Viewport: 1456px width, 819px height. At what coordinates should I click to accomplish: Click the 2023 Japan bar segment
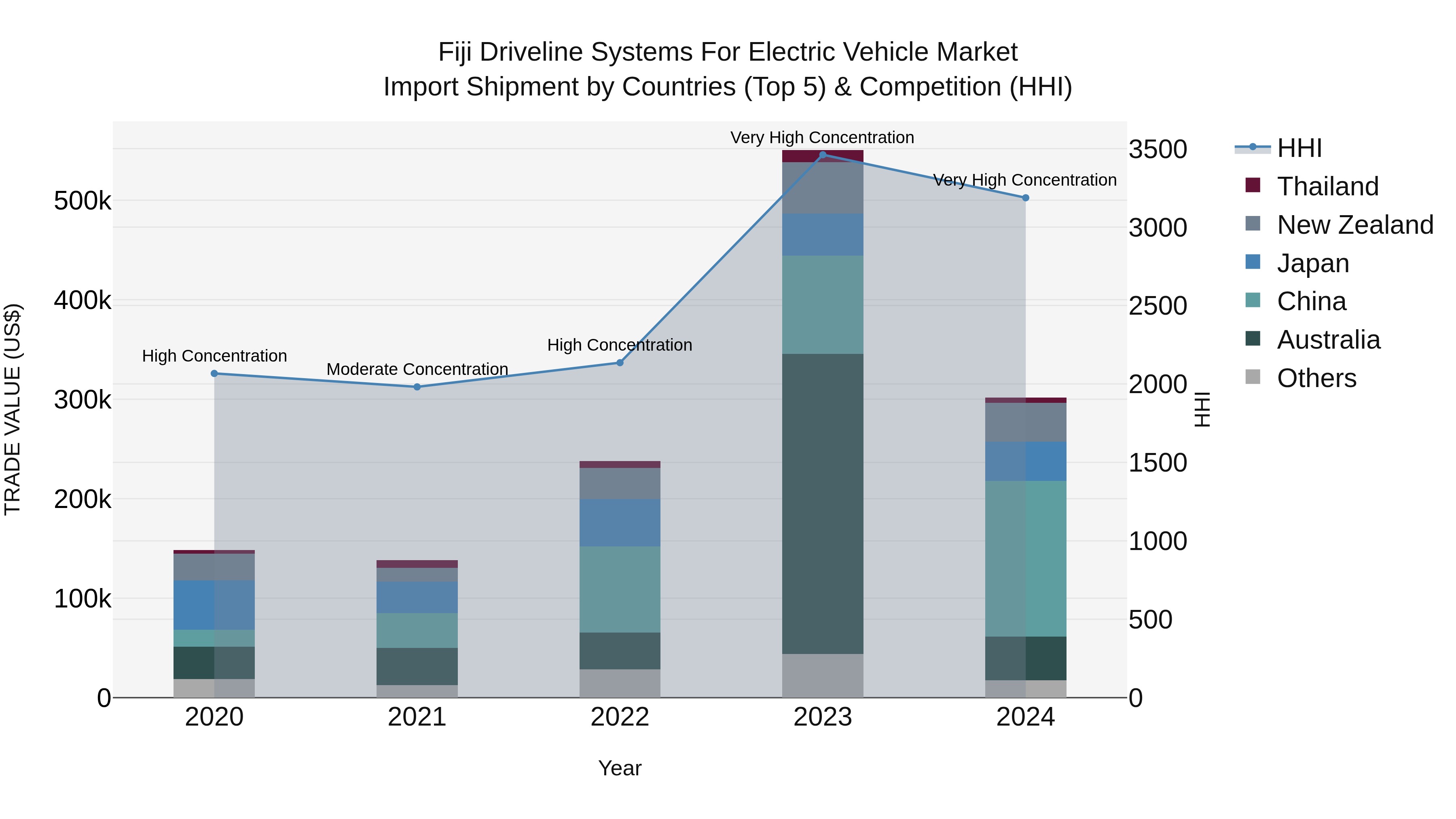coord(823,235)
